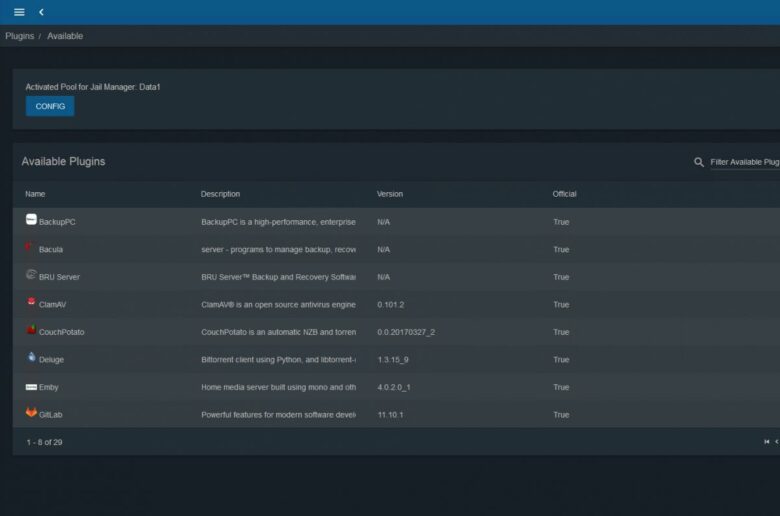Open the hamburger menu icon
Viewport: 780px width, 516px height.
point(19,12)
